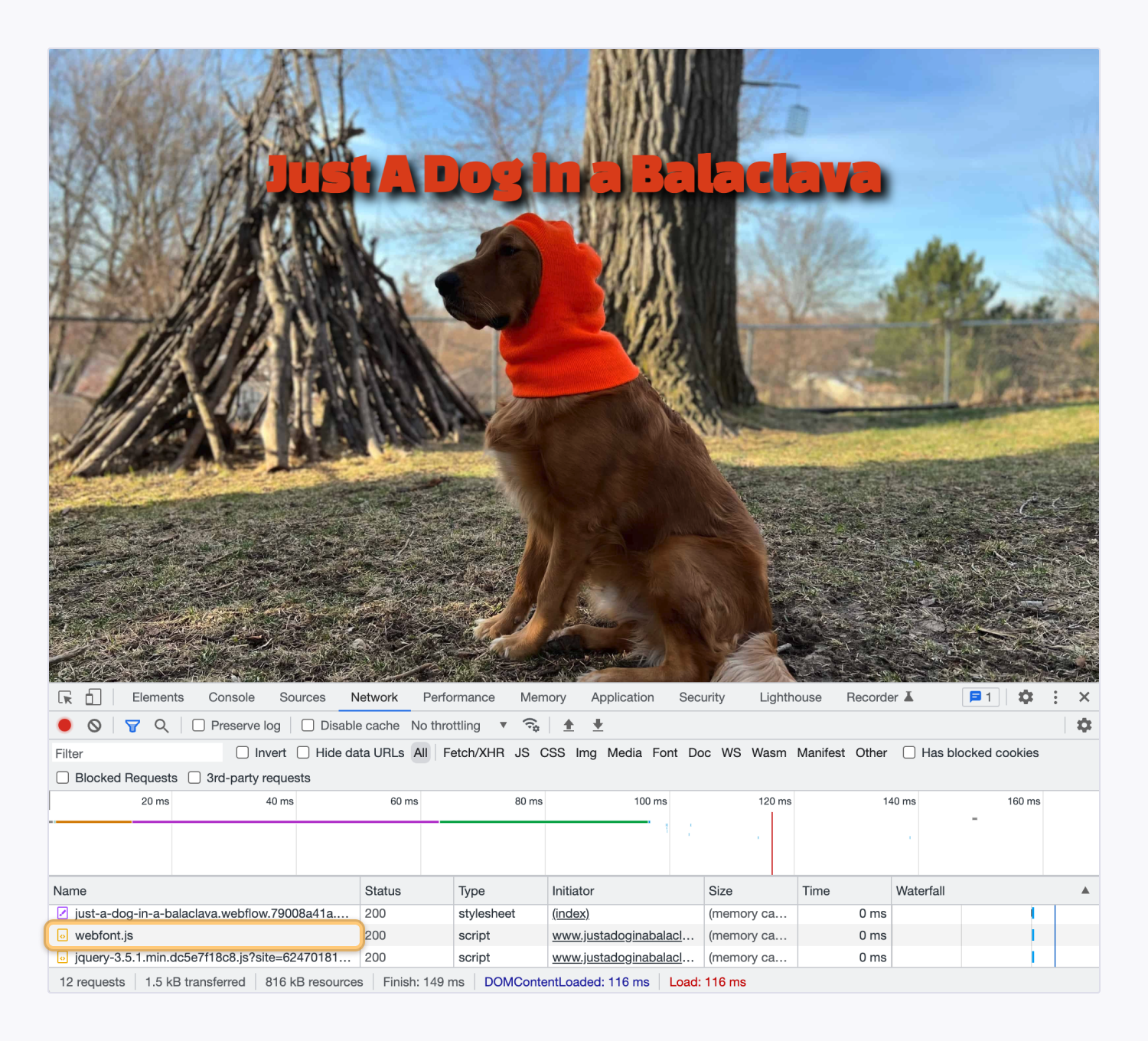
Task: Click the (index) initiator link
Action: 571,914
